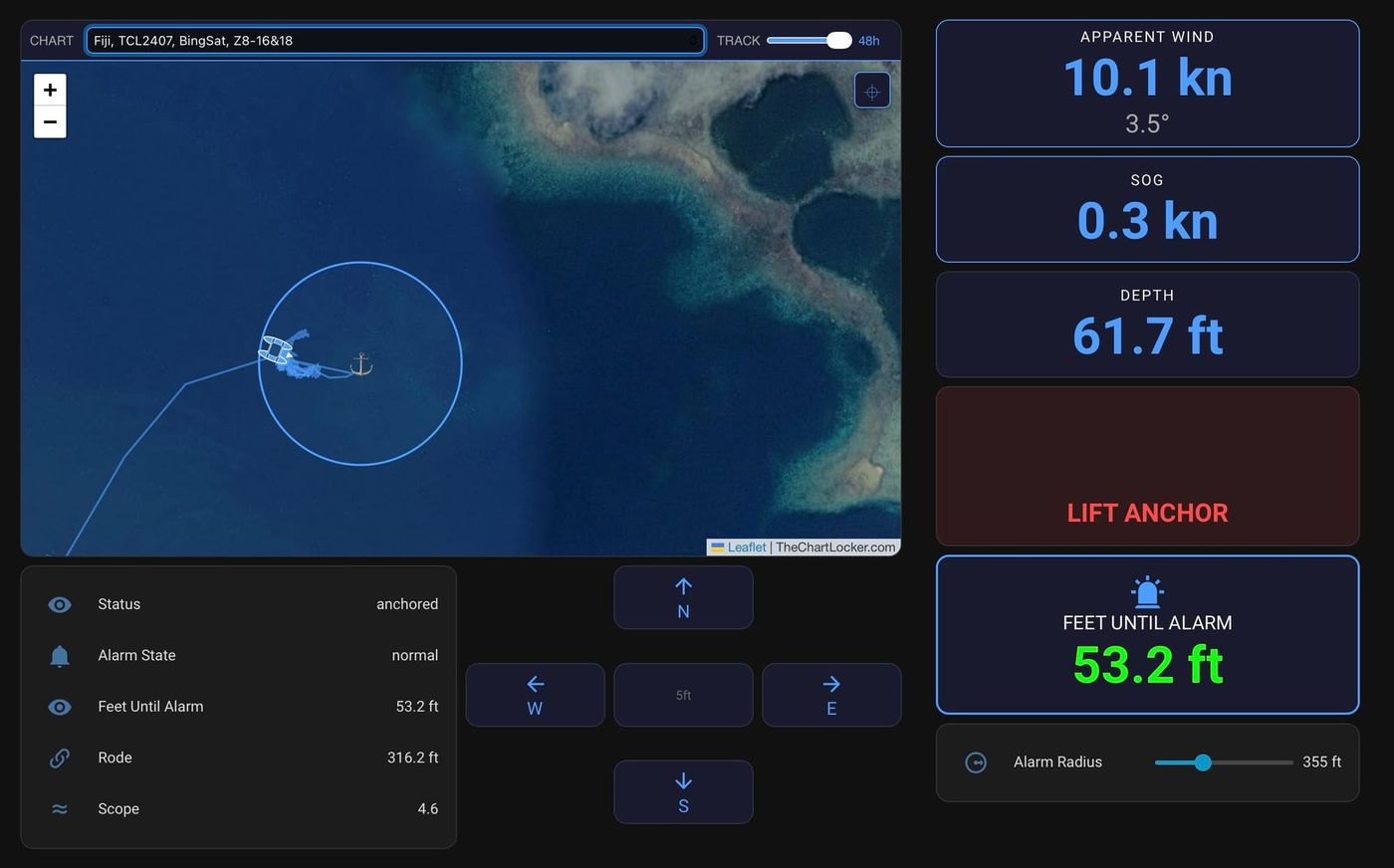The width and height of the screenshot is (1394, 868).
Task: Zoom out on the map
Action: click(50, 121)
